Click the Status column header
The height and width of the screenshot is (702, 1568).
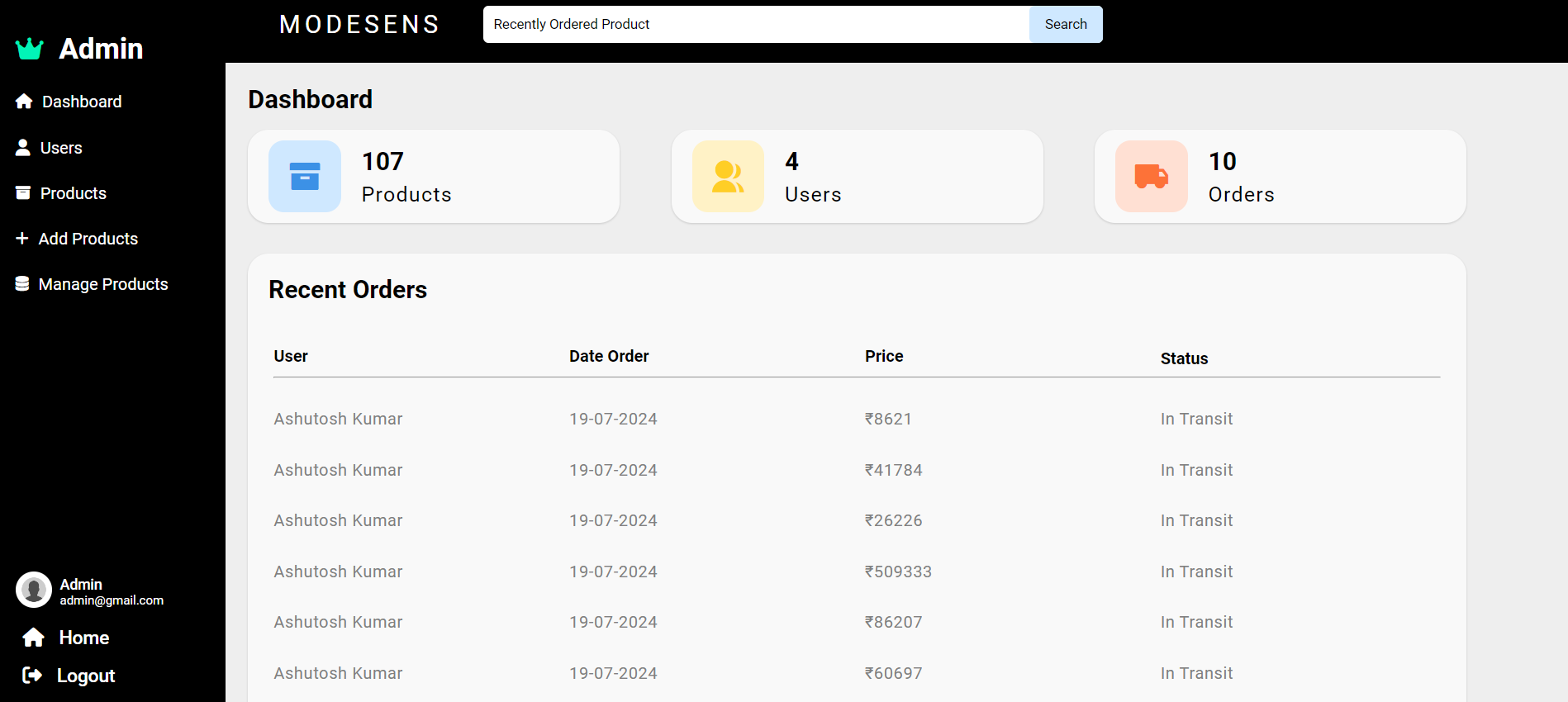pos(1184,358)
